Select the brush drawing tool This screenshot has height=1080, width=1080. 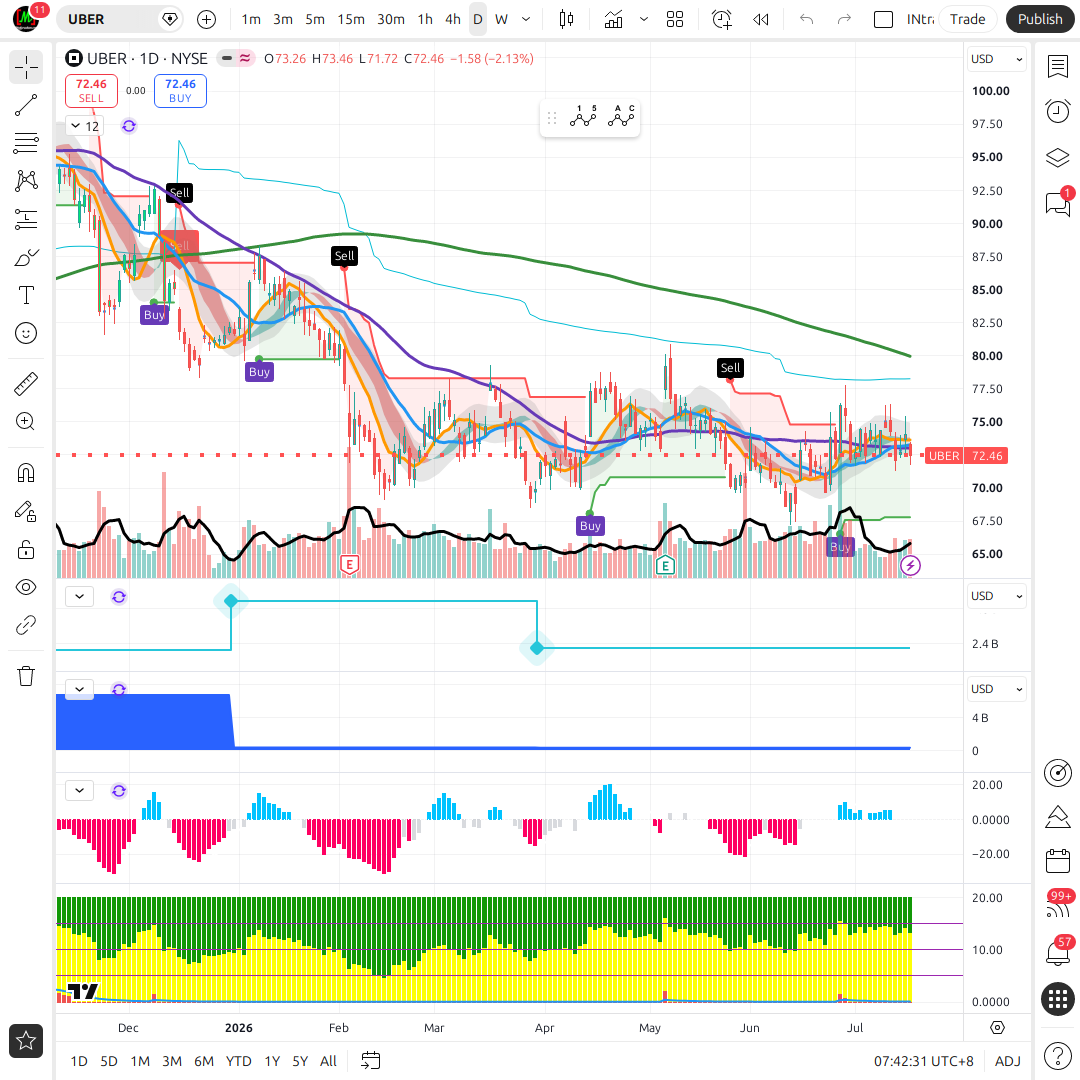pyautogui.click(x=26, y=258)
